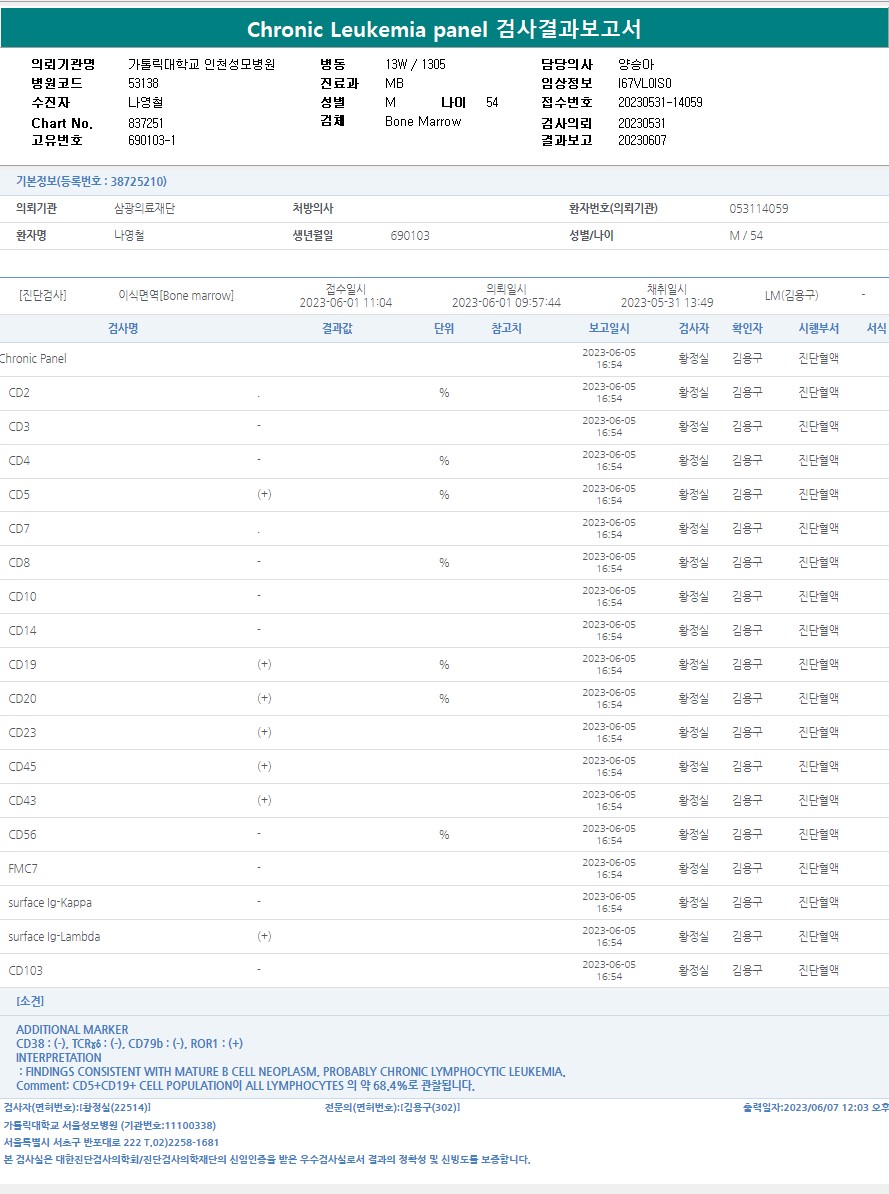Click the [진단검사] label
Screen dimensions: 889x1194
43,295
